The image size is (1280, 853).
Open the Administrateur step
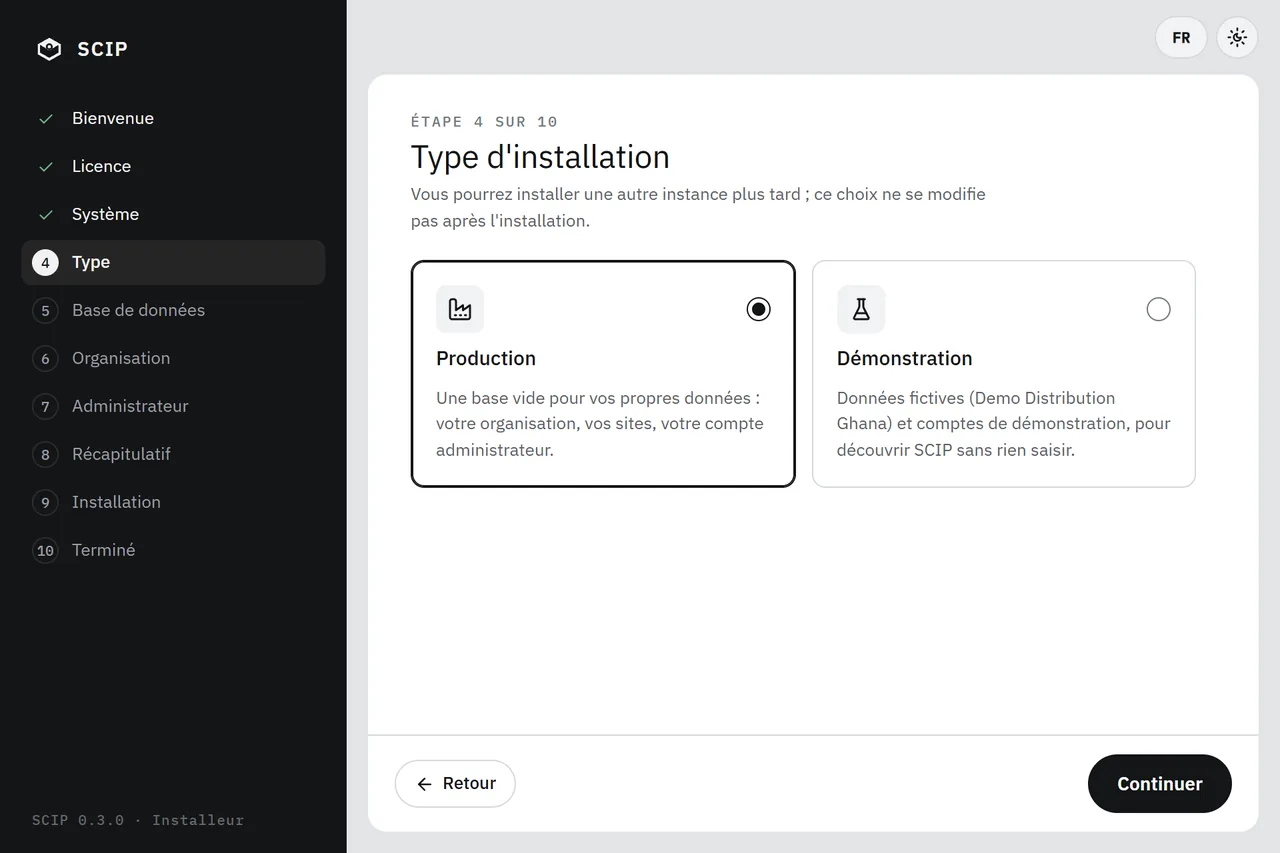tap(173, 406)
